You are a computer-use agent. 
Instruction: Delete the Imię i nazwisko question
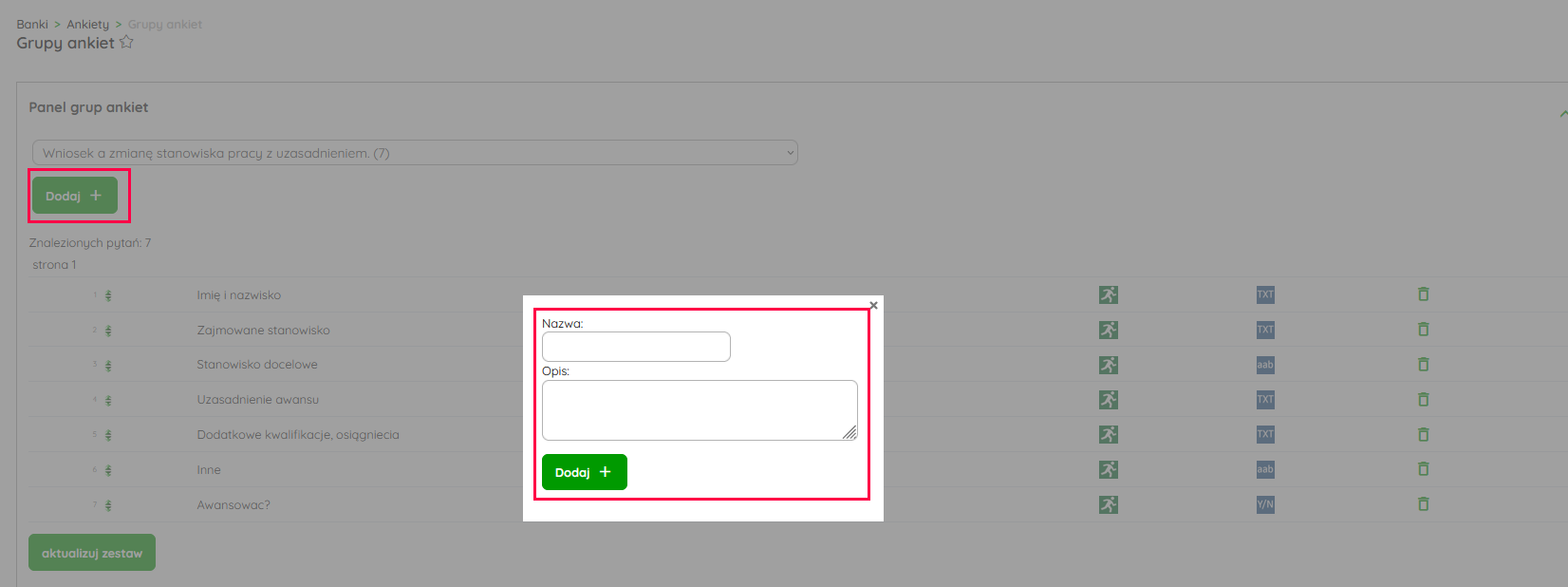(x=1423, y=294)
